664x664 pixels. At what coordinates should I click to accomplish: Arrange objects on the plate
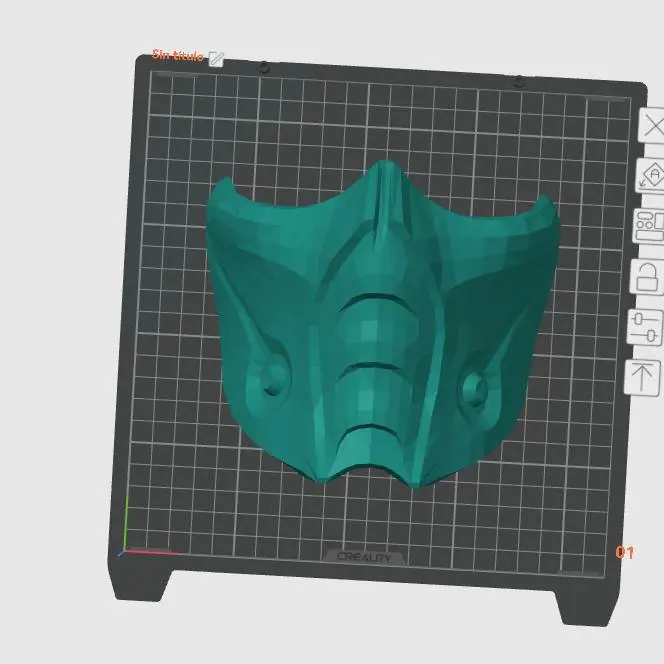tap(649, 226)
